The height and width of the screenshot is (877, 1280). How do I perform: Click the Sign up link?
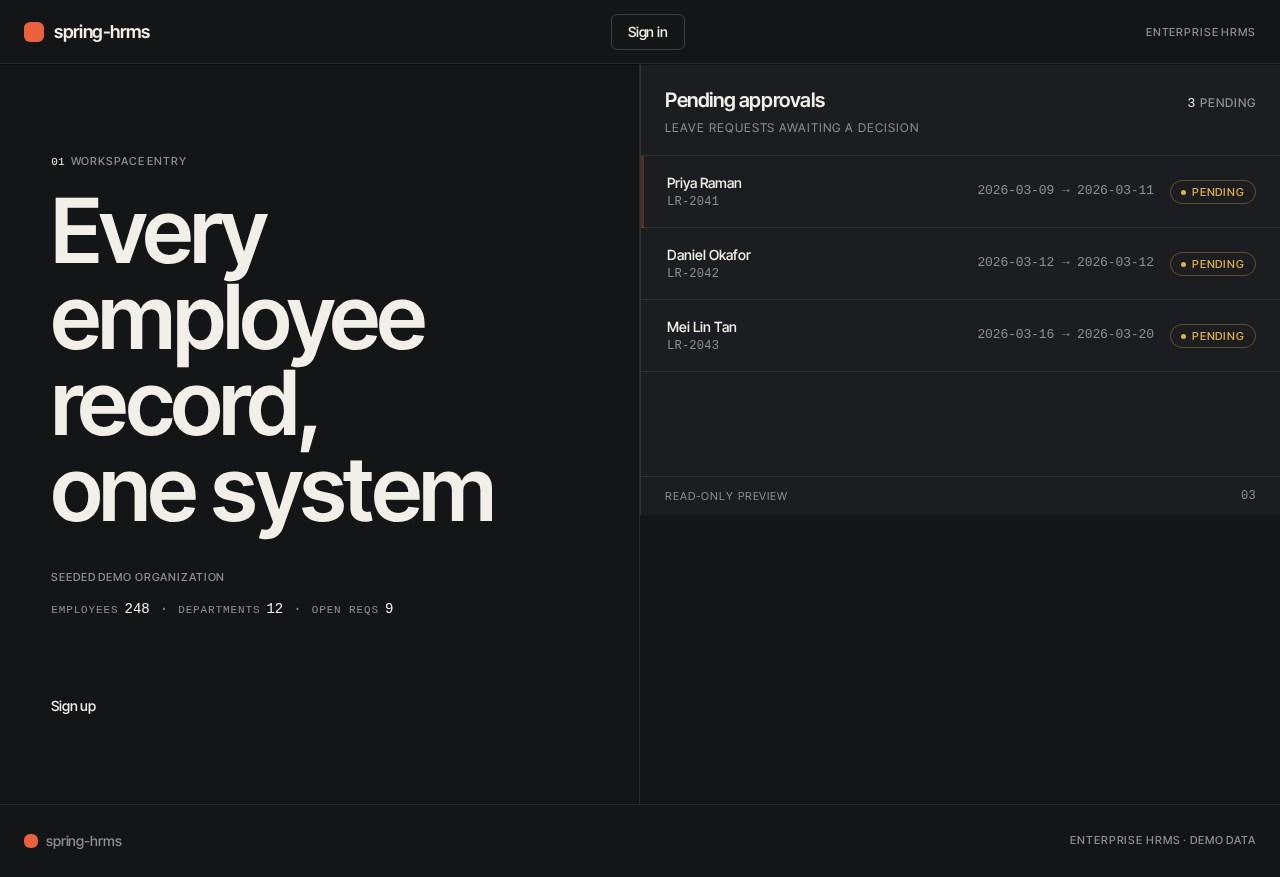pyautogui.click(x=73, y=706)
